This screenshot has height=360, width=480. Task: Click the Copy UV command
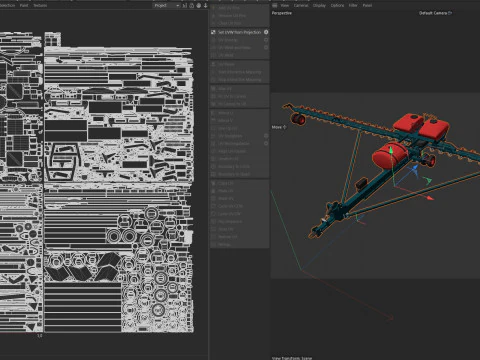coord(239,183)
